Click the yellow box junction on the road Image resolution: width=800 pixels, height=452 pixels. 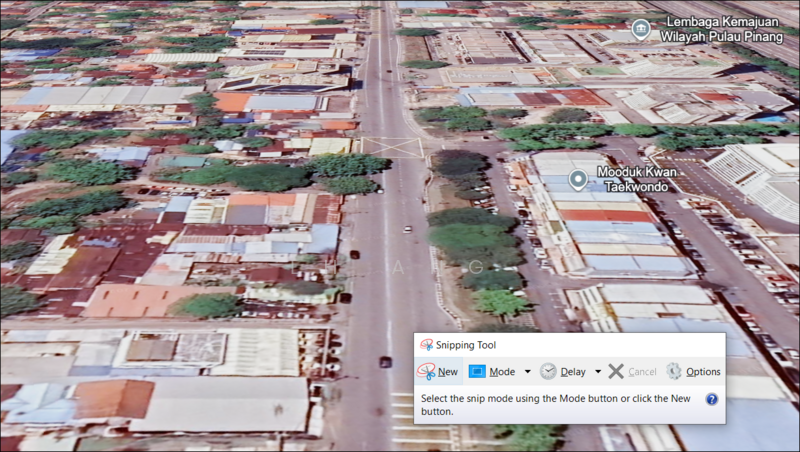point(391,147)
